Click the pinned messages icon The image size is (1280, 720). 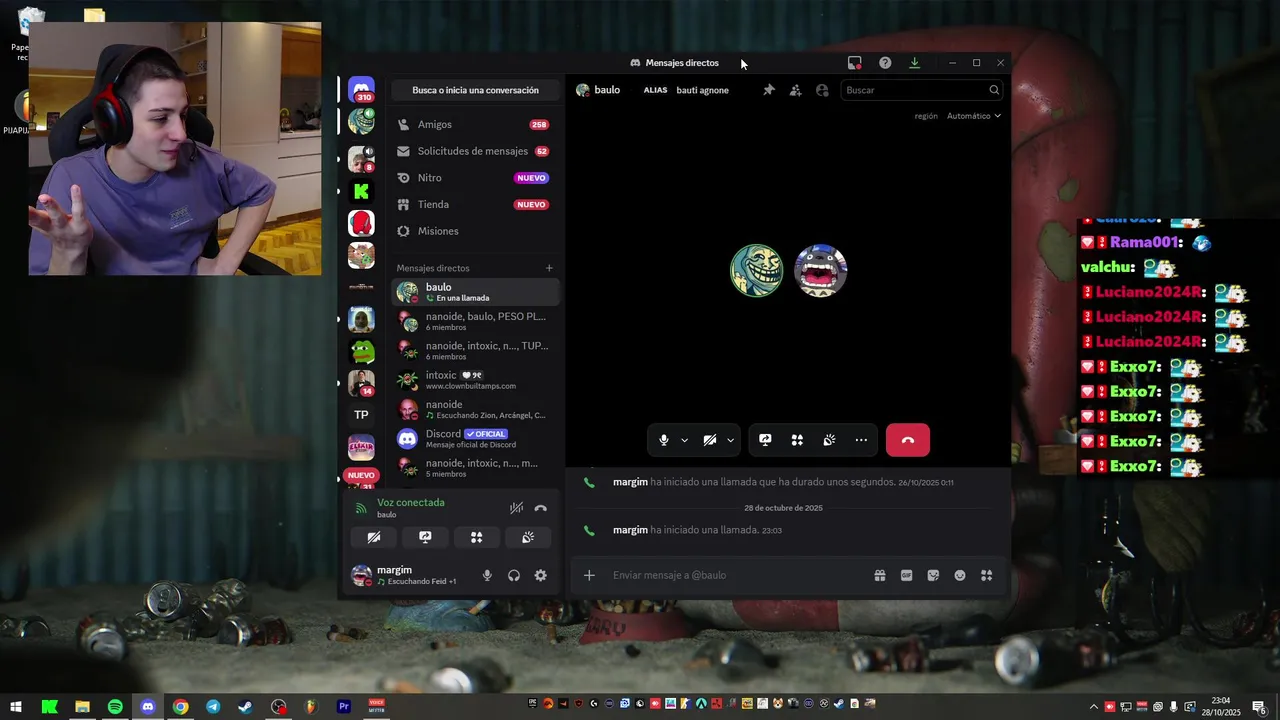point(769,90)
